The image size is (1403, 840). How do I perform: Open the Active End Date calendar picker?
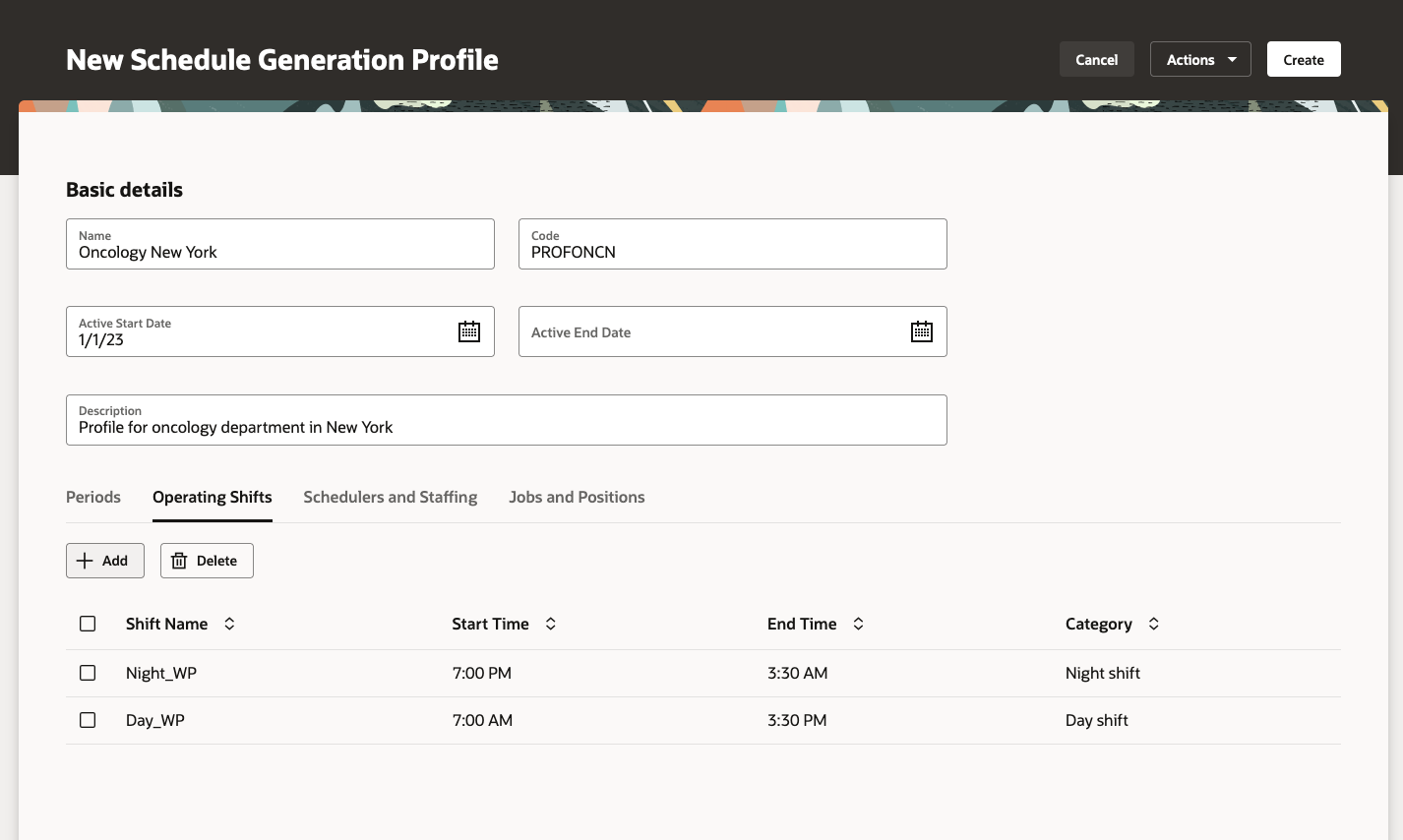(922, 331)
